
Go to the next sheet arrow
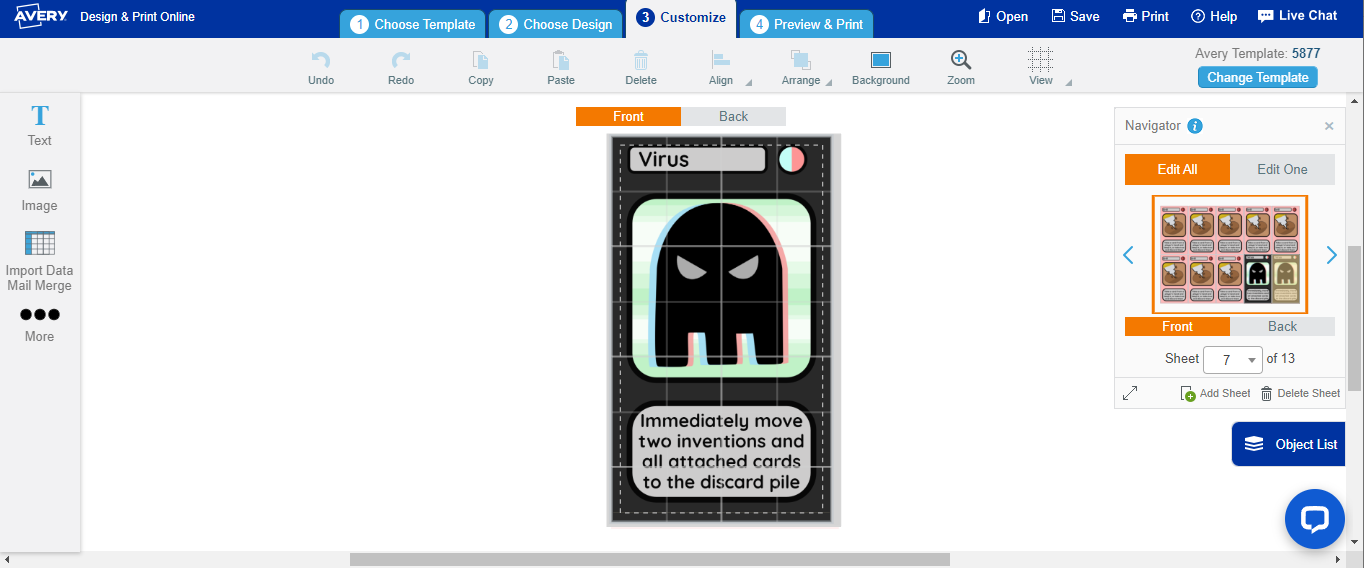[x=1331, y=255]
